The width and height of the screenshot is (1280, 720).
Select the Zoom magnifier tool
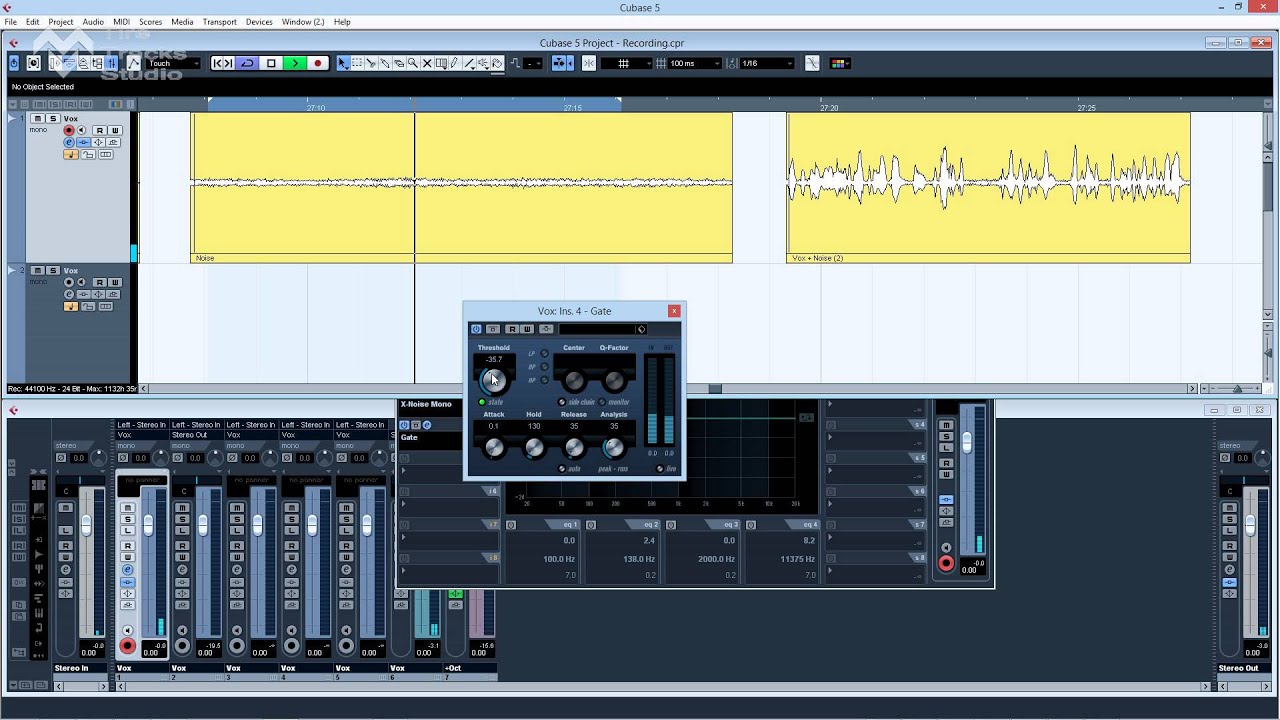pyautogui.click(x=412, y=63)
